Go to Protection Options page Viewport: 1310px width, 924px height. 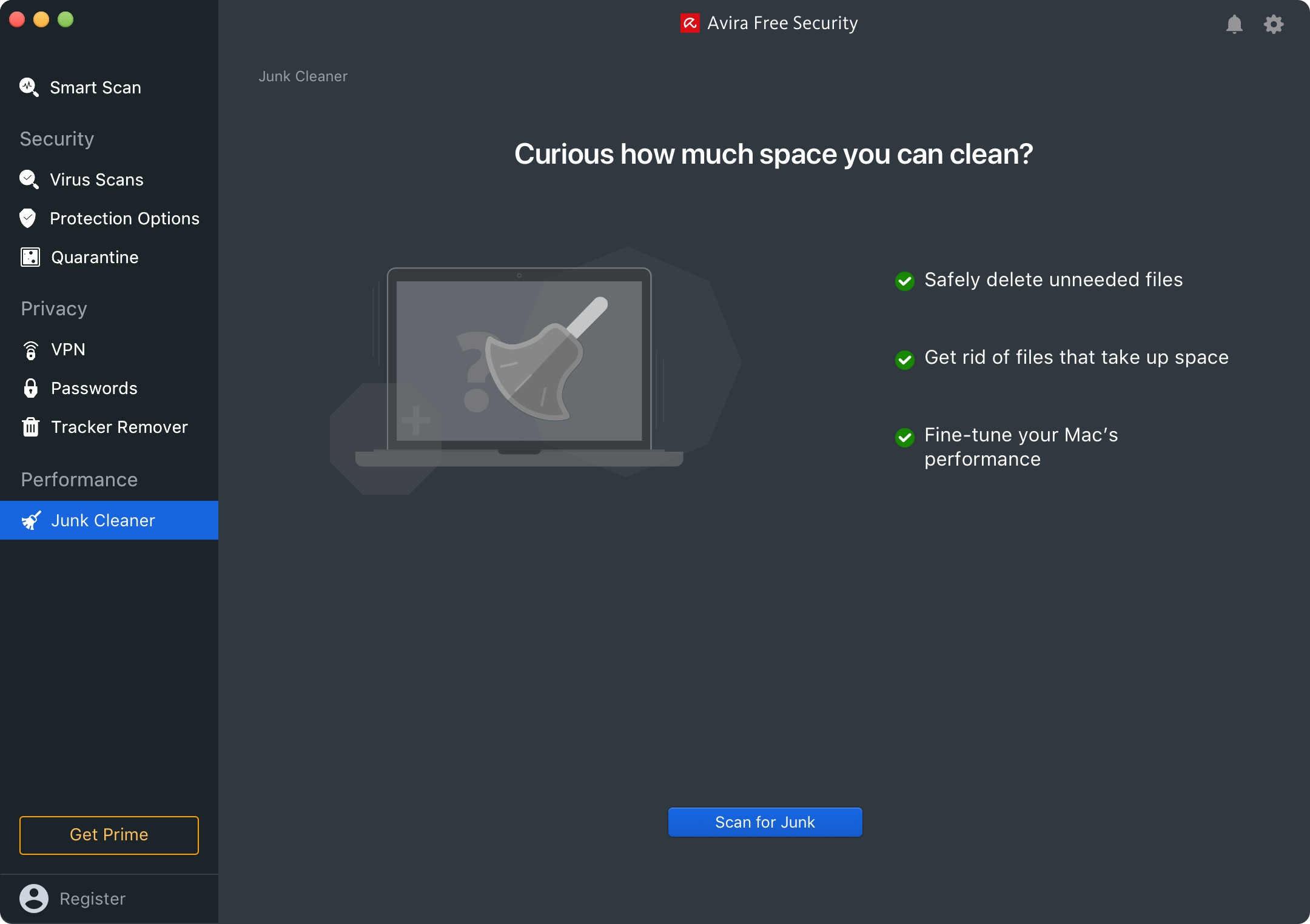(124, 219)
